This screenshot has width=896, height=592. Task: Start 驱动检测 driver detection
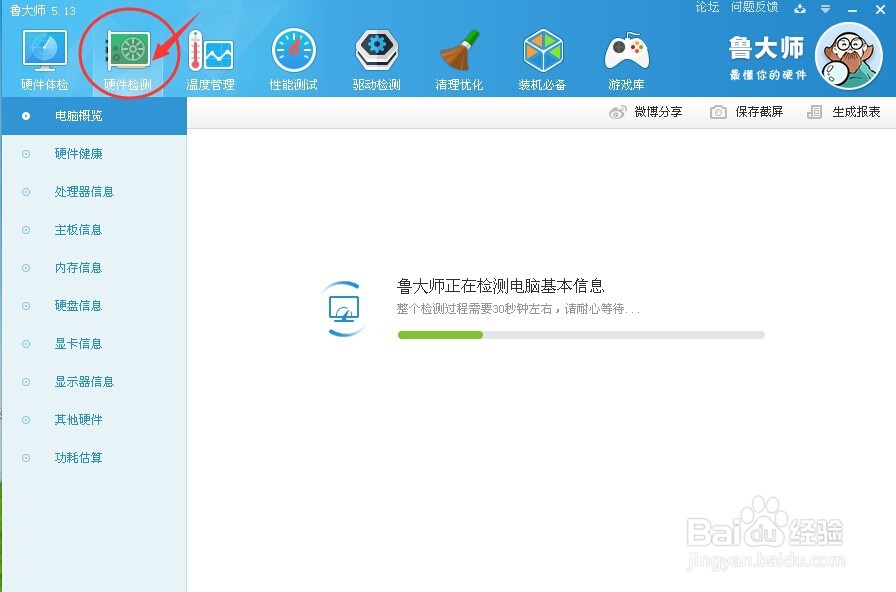click(x=376, y=55)
